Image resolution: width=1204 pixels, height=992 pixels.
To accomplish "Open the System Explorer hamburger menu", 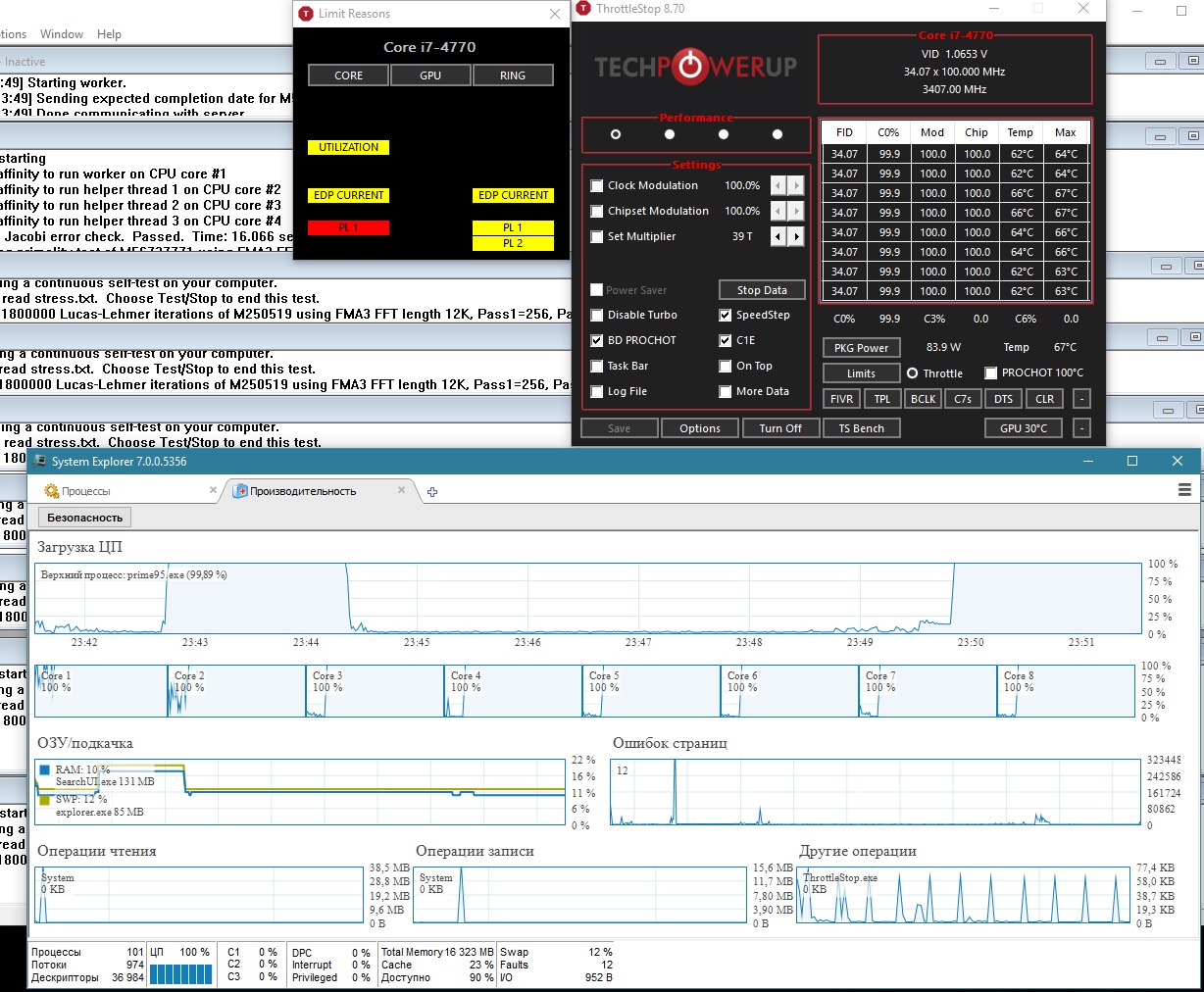I will click(1184, 490).
